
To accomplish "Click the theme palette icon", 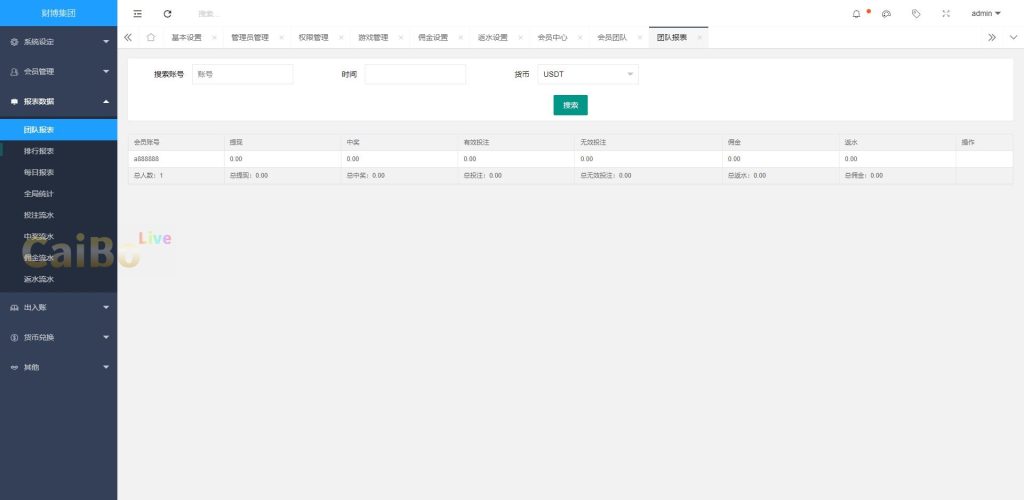I will [x=886, y=14].
